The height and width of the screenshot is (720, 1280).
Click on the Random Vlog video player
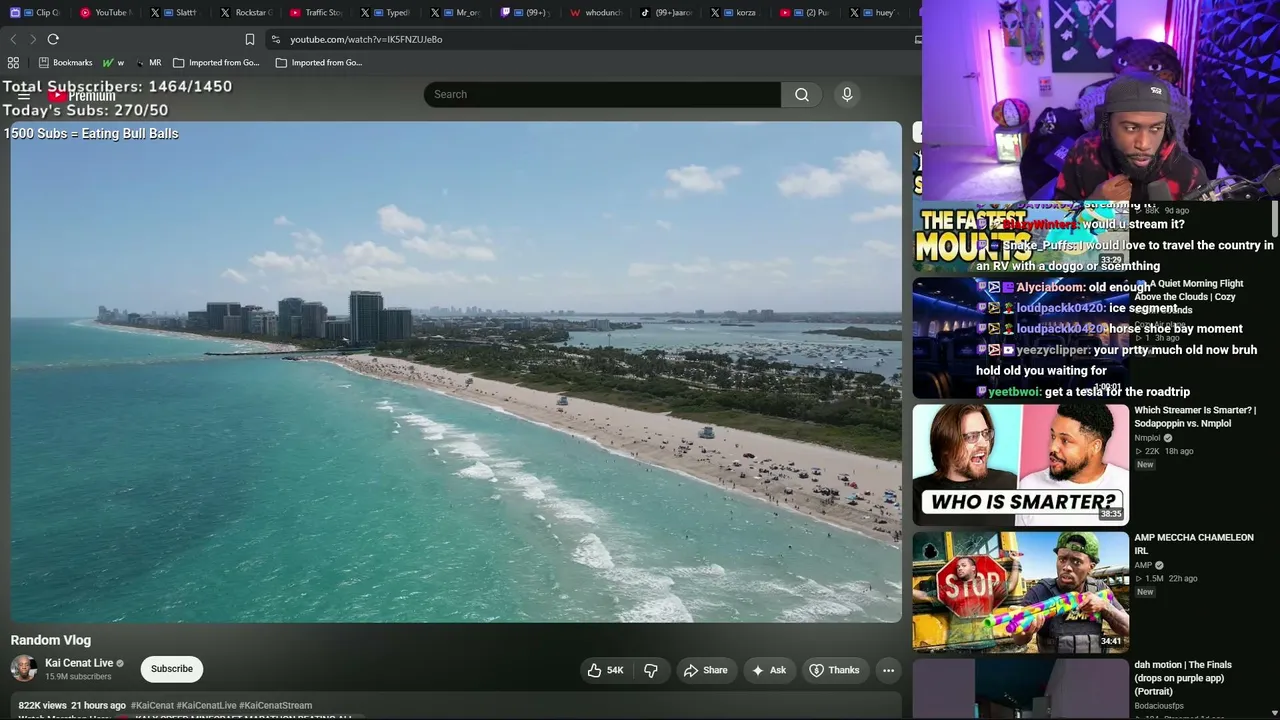(456, 372)
